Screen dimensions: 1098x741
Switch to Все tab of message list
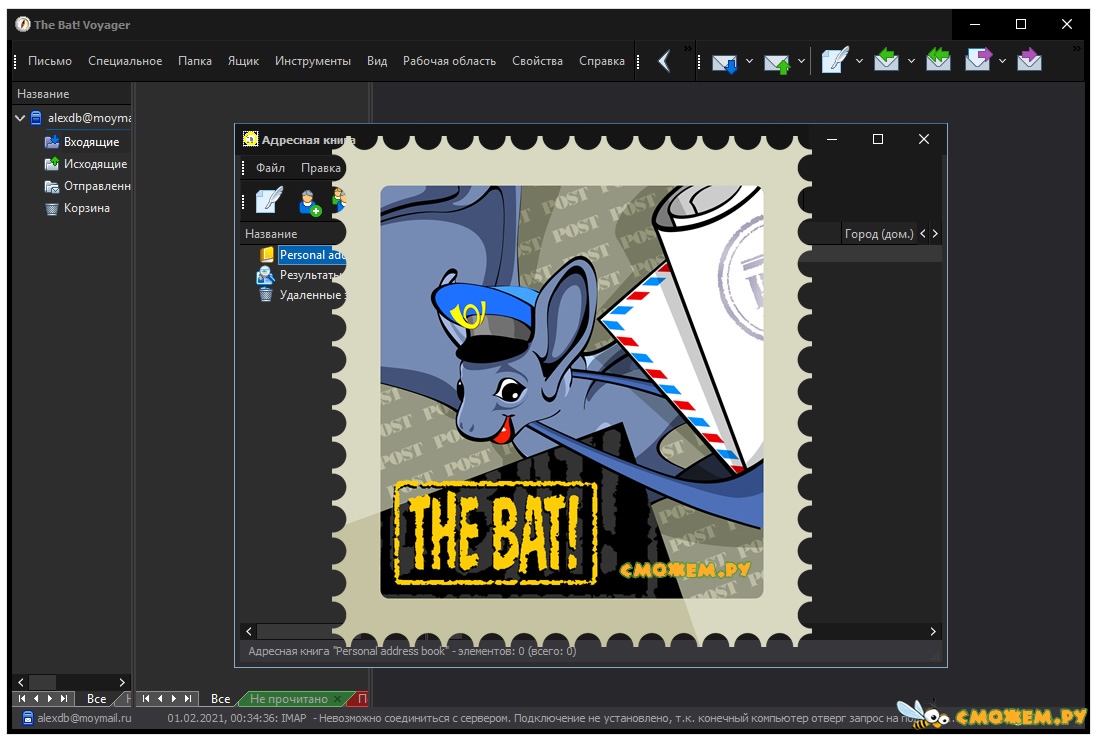pos(221,699)
